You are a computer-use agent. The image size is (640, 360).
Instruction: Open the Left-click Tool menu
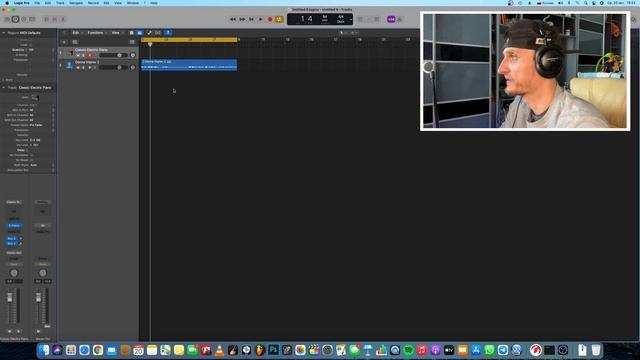coord(344,33)
